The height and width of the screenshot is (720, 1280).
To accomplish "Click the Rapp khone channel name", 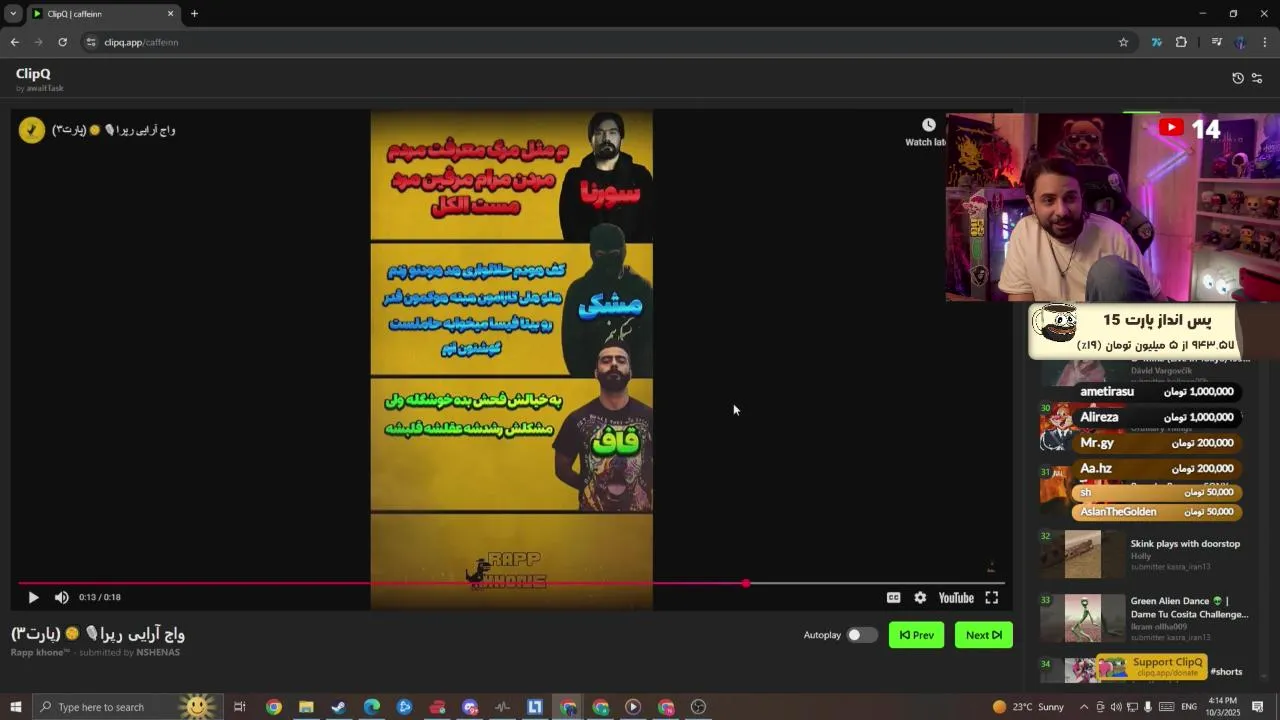I will (40, 652).
